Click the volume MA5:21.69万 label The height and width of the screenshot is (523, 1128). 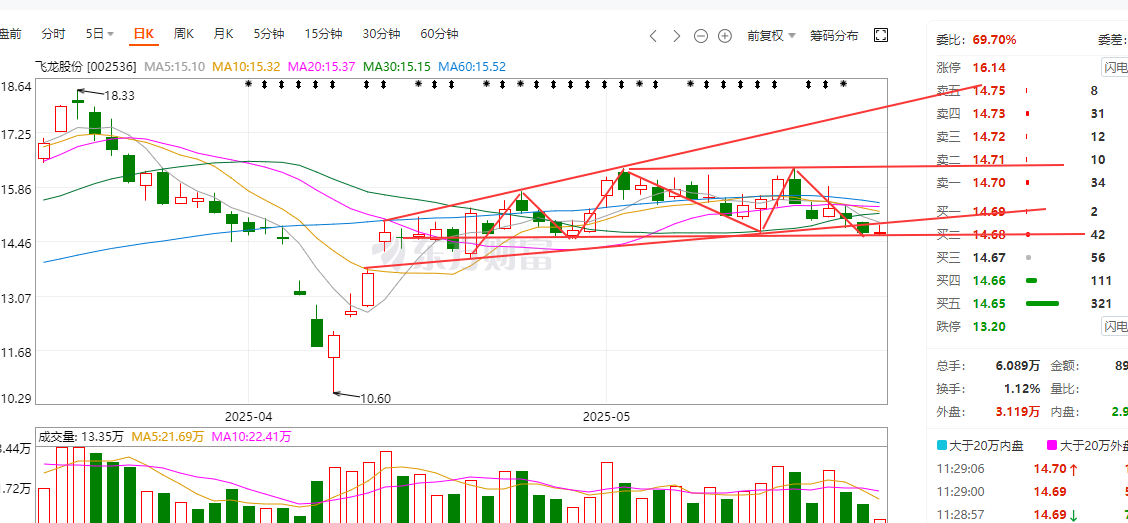[x=166, y=437]
